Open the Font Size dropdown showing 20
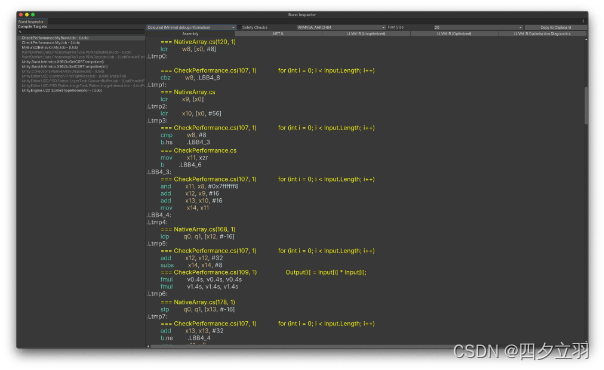Screen dimensions: 604x370 click(x=478, y=27)
